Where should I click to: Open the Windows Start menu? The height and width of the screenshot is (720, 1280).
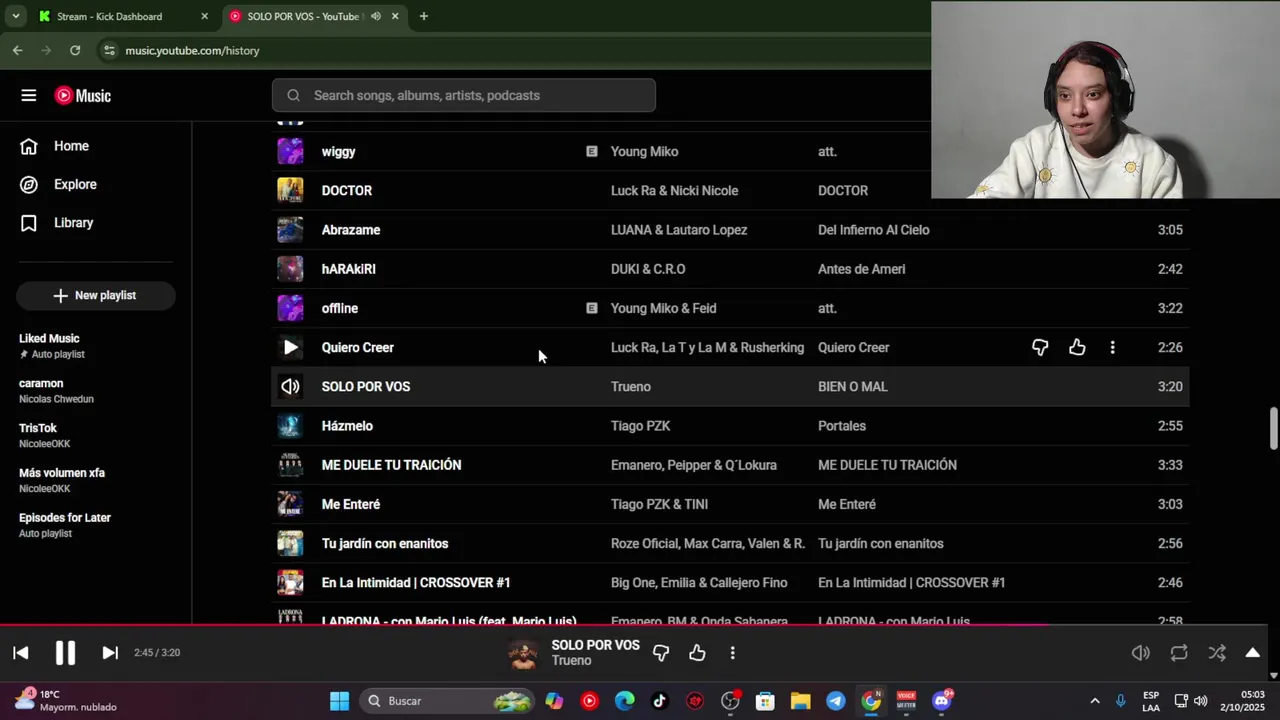point(339,701)
